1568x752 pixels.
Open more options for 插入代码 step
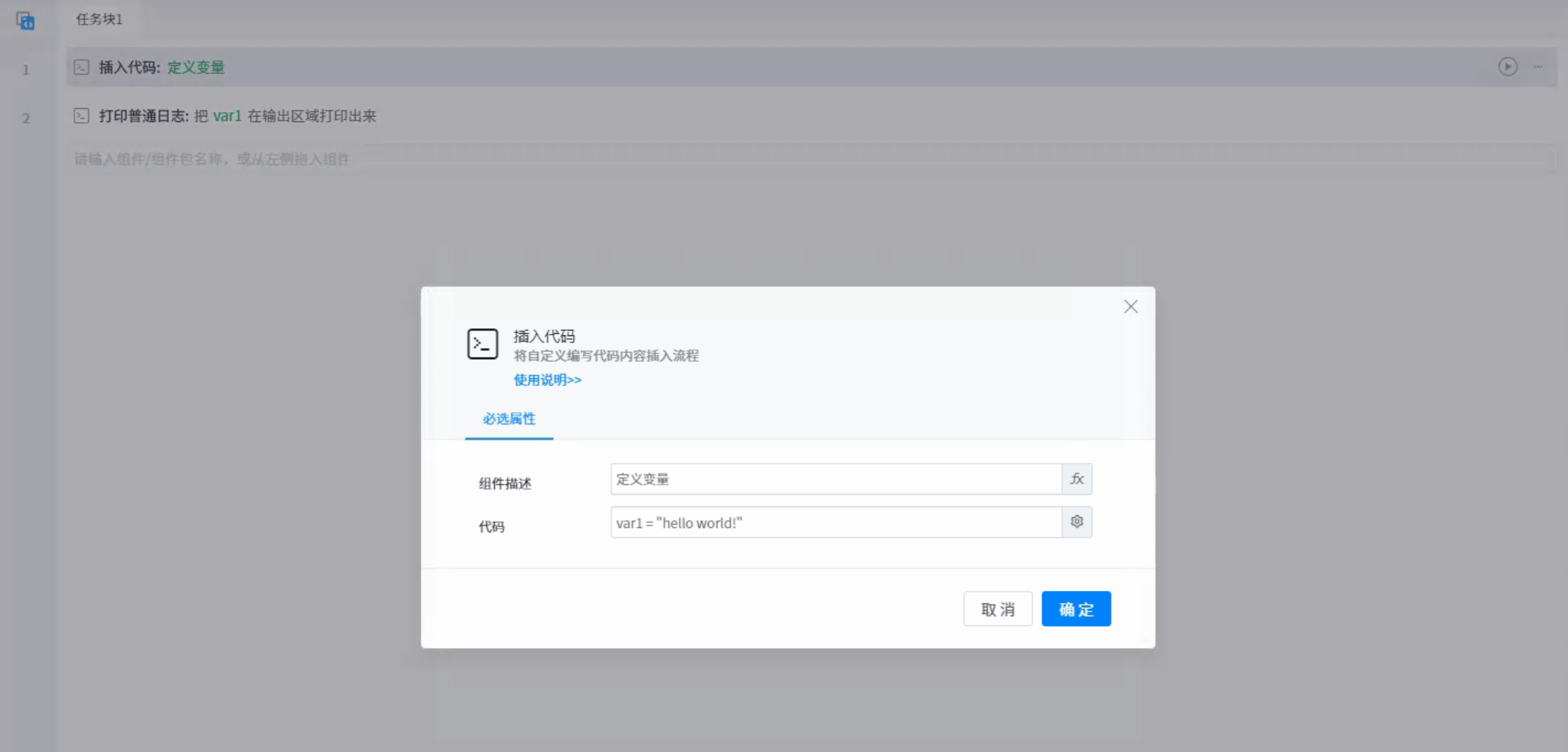coord(1538,67)
